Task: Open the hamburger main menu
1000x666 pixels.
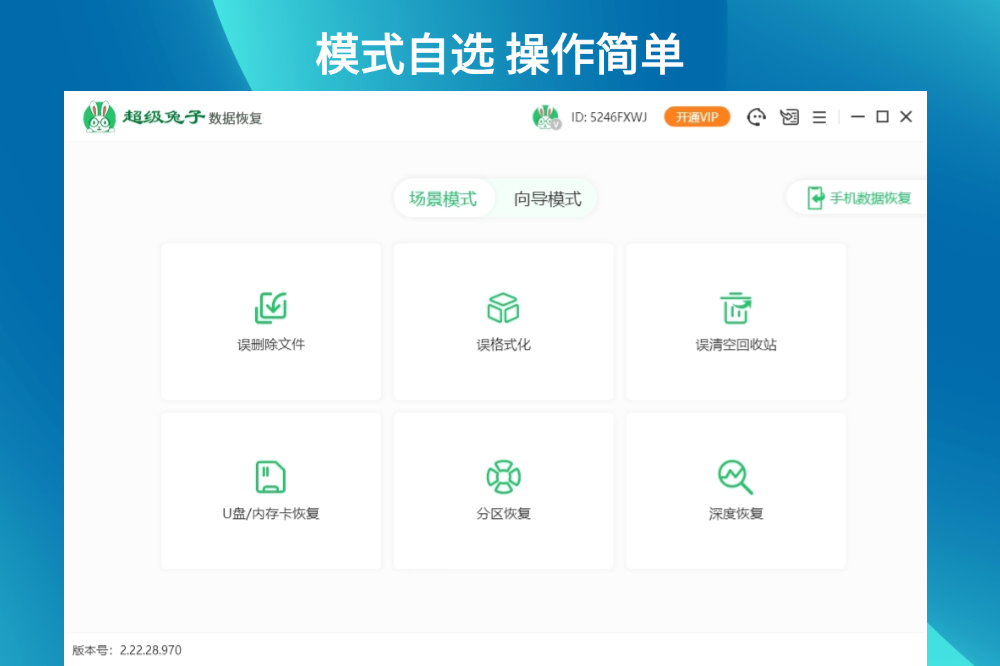Action: 819,117
